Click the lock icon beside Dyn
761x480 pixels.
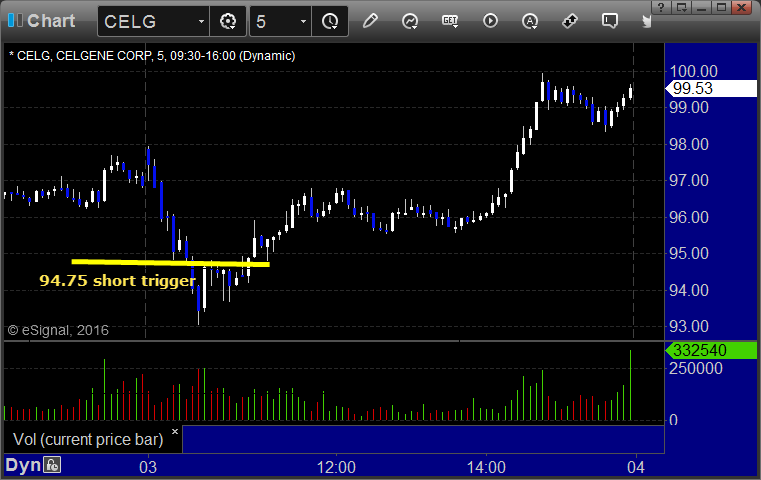coord(52,465)
